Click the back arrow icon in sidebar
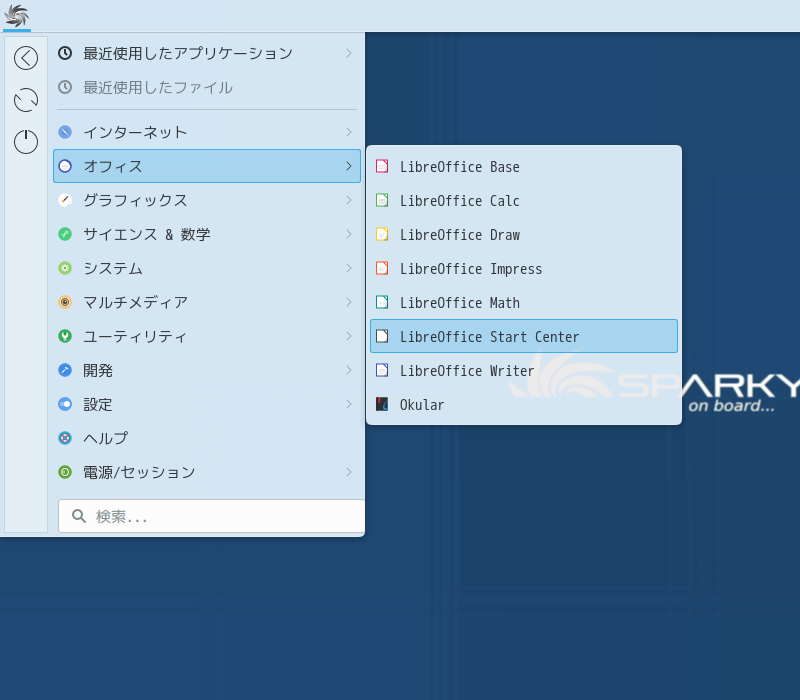800x700 pixels. coord(26,58)
